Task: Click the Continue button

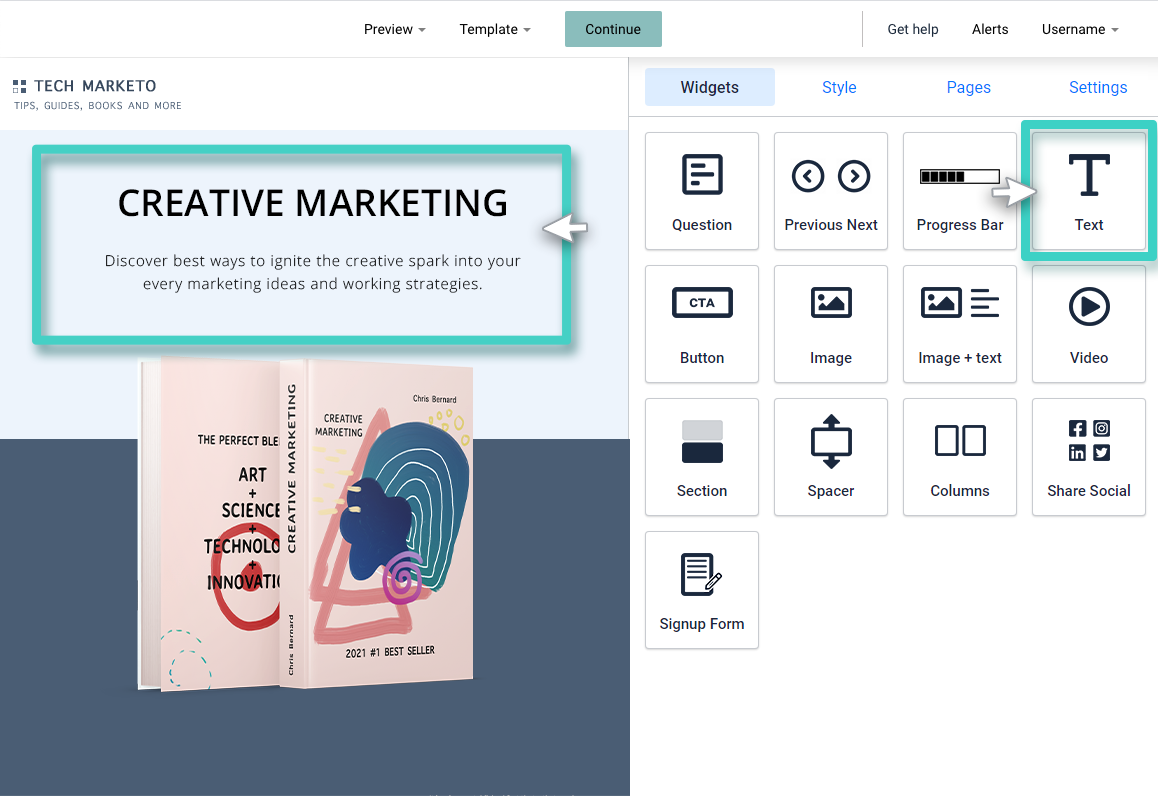Action: pyautogui.click(x=613, y=29)
